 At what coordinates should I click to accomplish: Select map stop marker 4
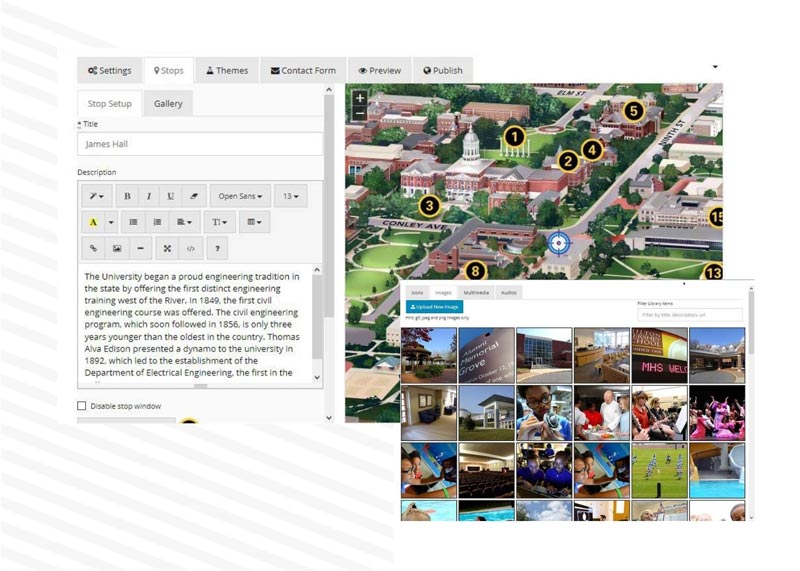pos(592,150)
